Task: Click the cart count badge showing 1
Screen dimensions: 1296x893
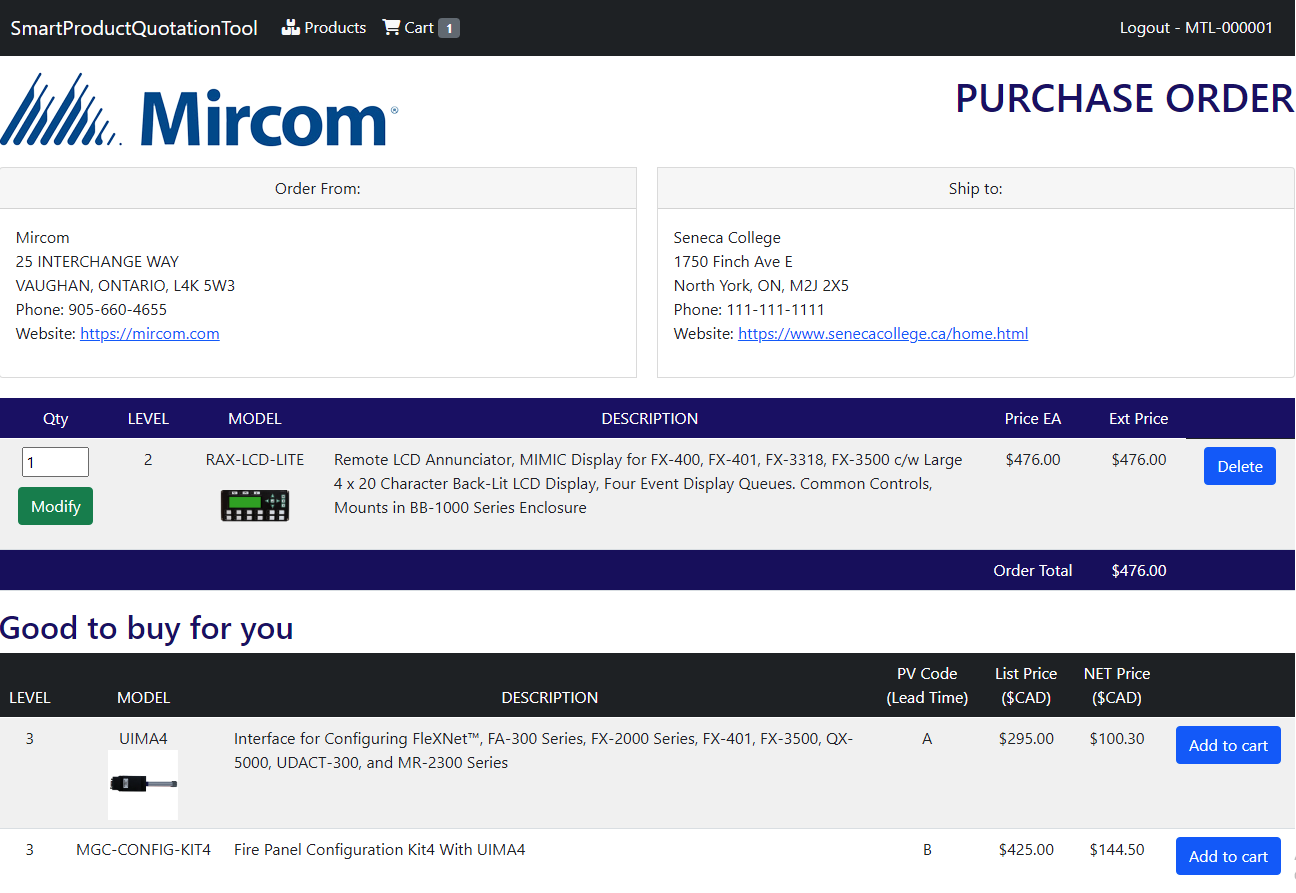Action: coord(449,28)
